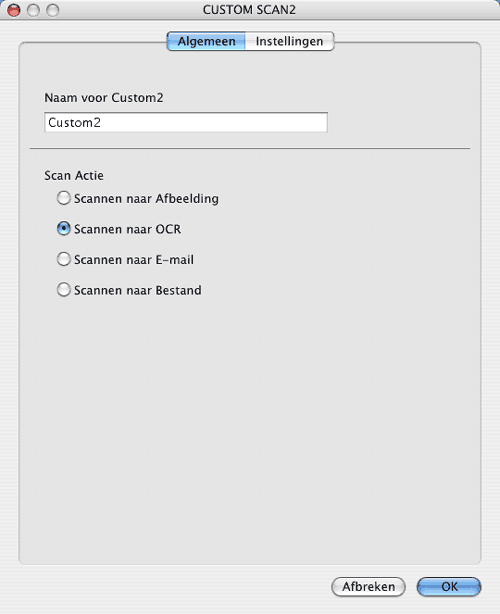The width and height of the screenshot is (500, 614).
Task: Enable the Scannen naar E-mail option
Action: [x=63, y=259]
